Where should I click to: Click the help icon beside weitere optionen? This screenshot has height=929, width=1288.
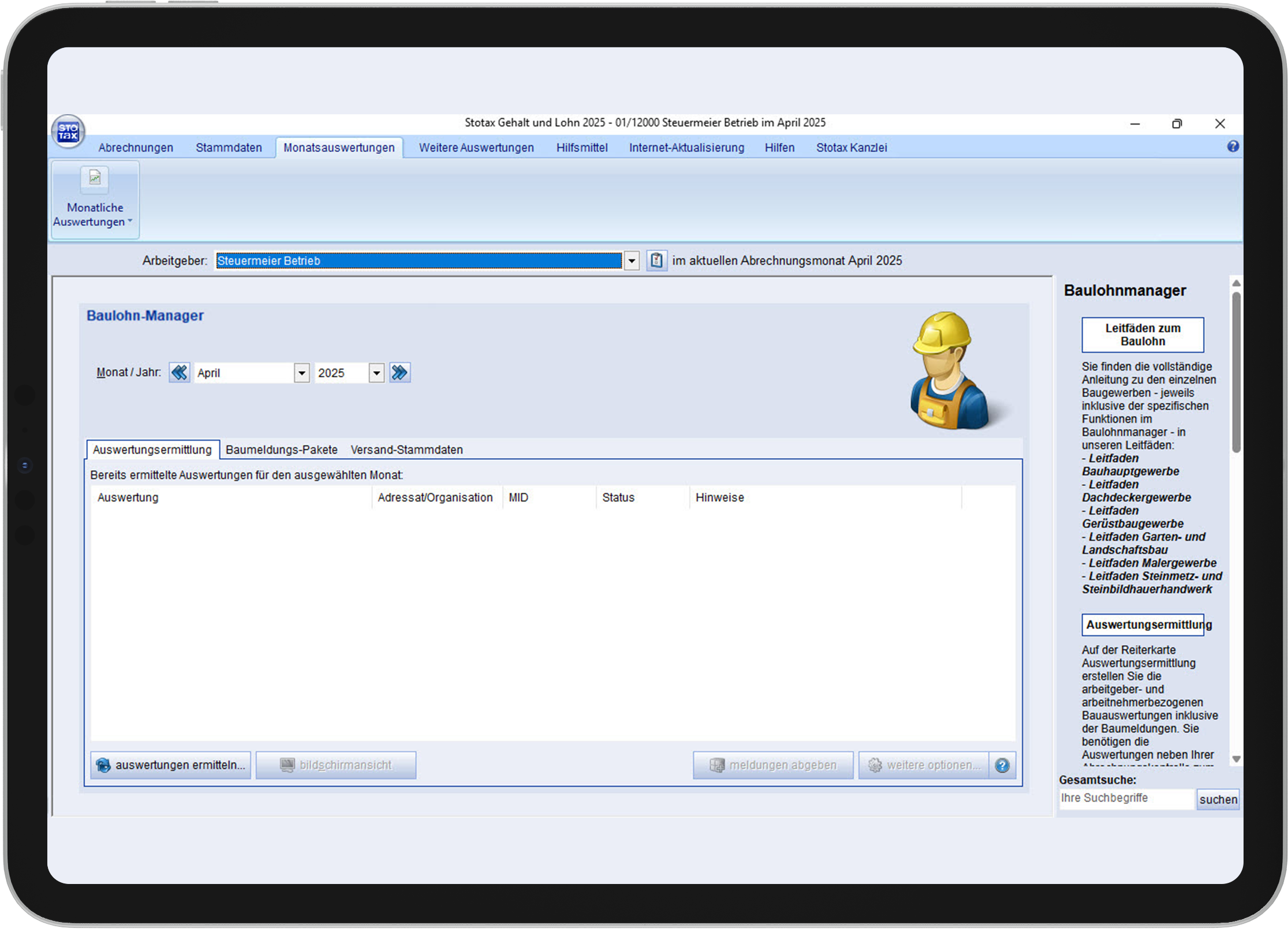[x=1002, y=765]
